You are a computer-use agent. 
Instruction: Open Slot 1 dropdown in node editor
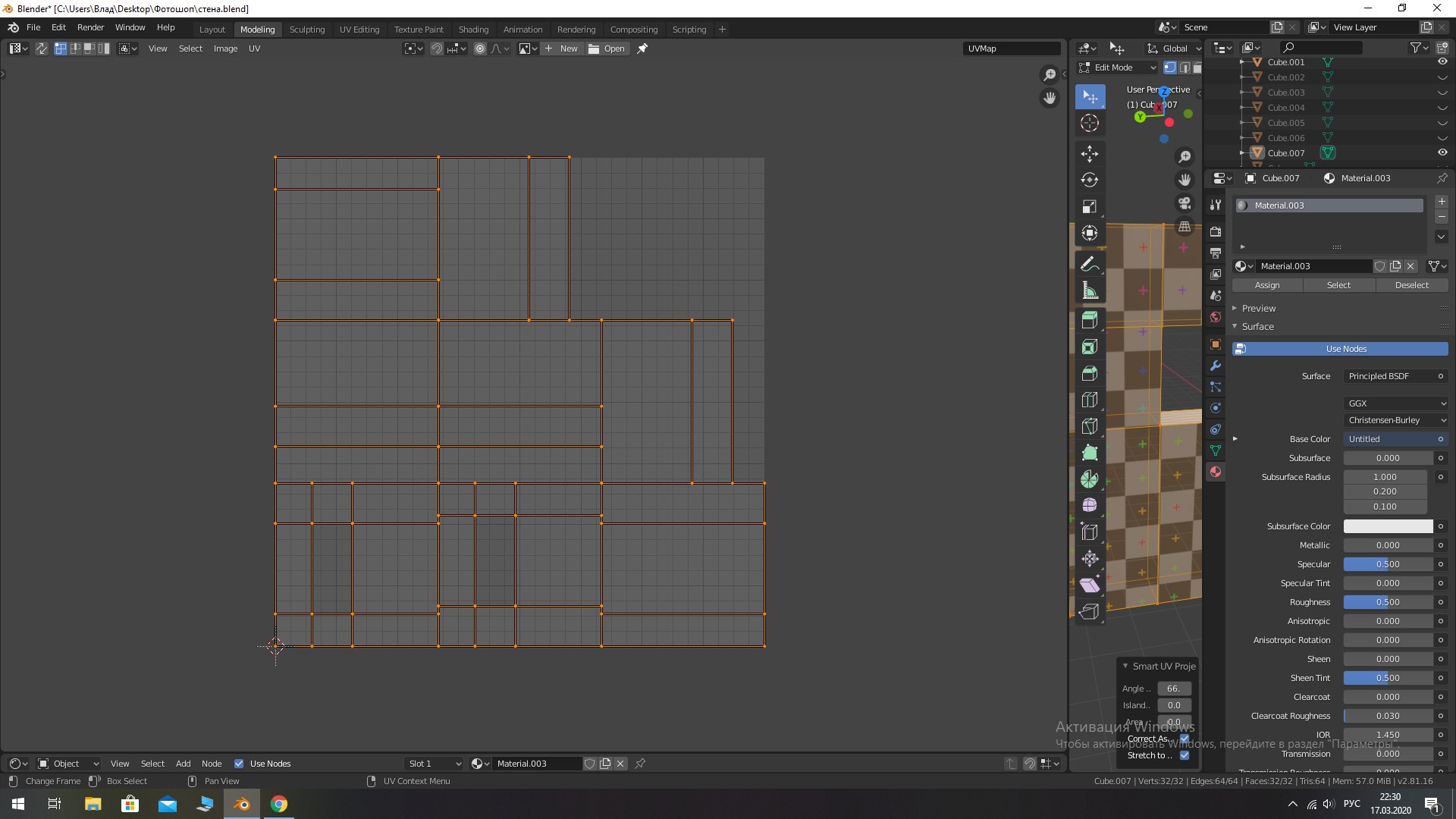tap(435, 764)
